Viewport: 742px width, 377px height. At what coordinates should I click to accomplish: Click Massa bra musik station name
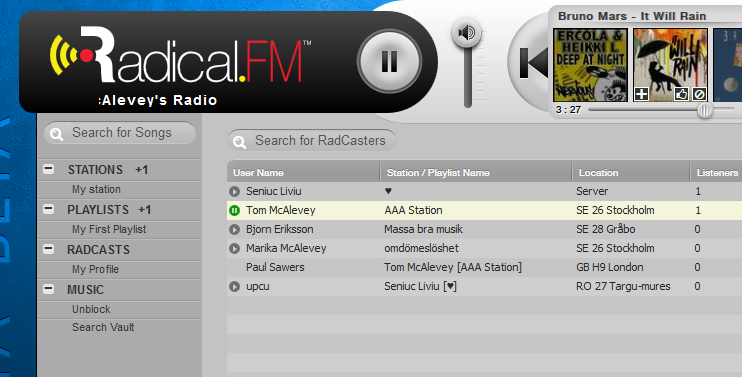[x=423, y=229]
